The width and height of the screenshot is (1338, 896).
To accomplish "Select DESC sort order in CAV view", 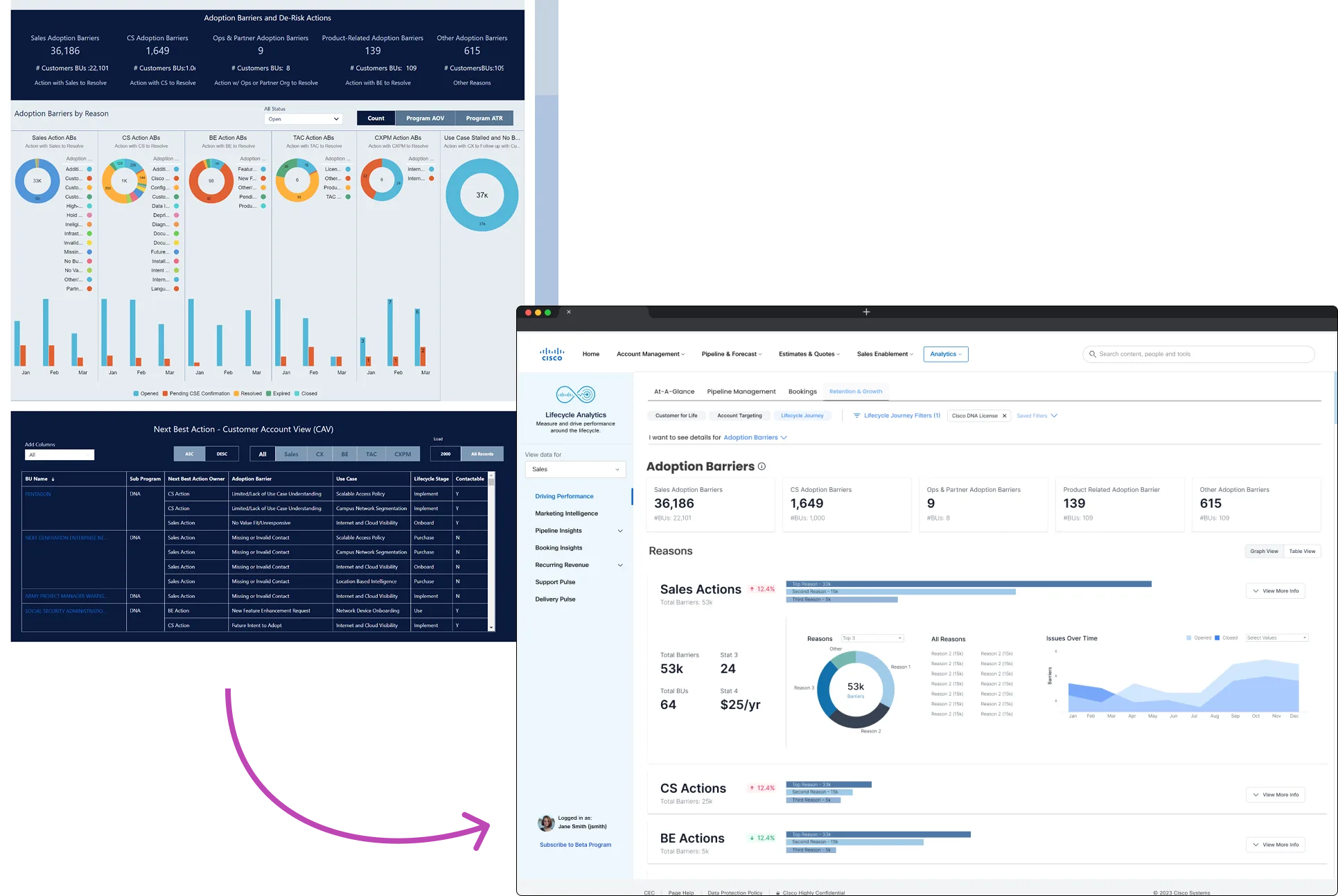I will pos(222,454).
